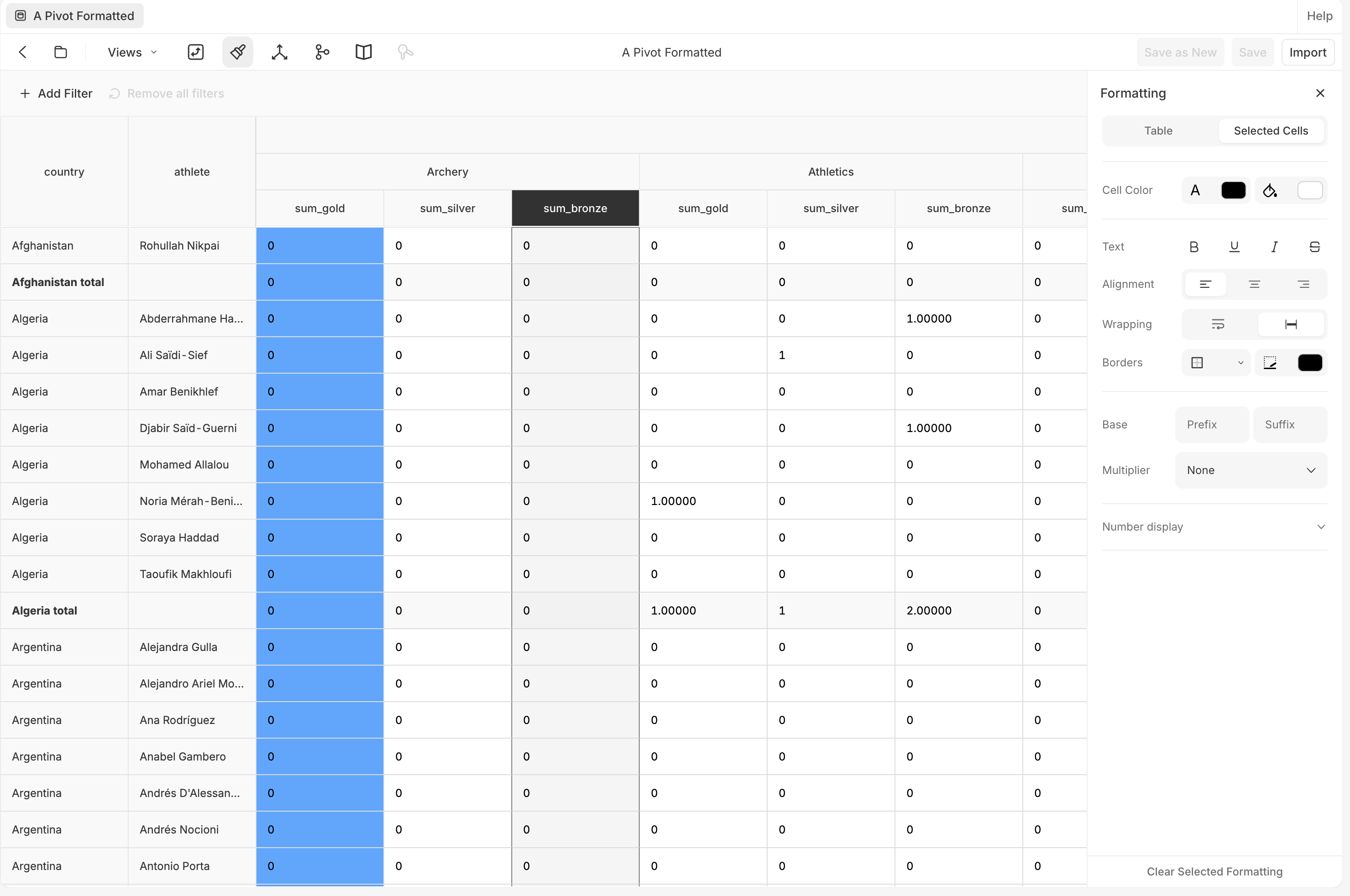Open the Multiplier None dropdown
The height and width of the screenshot is (896, 1350).
coord(1251,470)
